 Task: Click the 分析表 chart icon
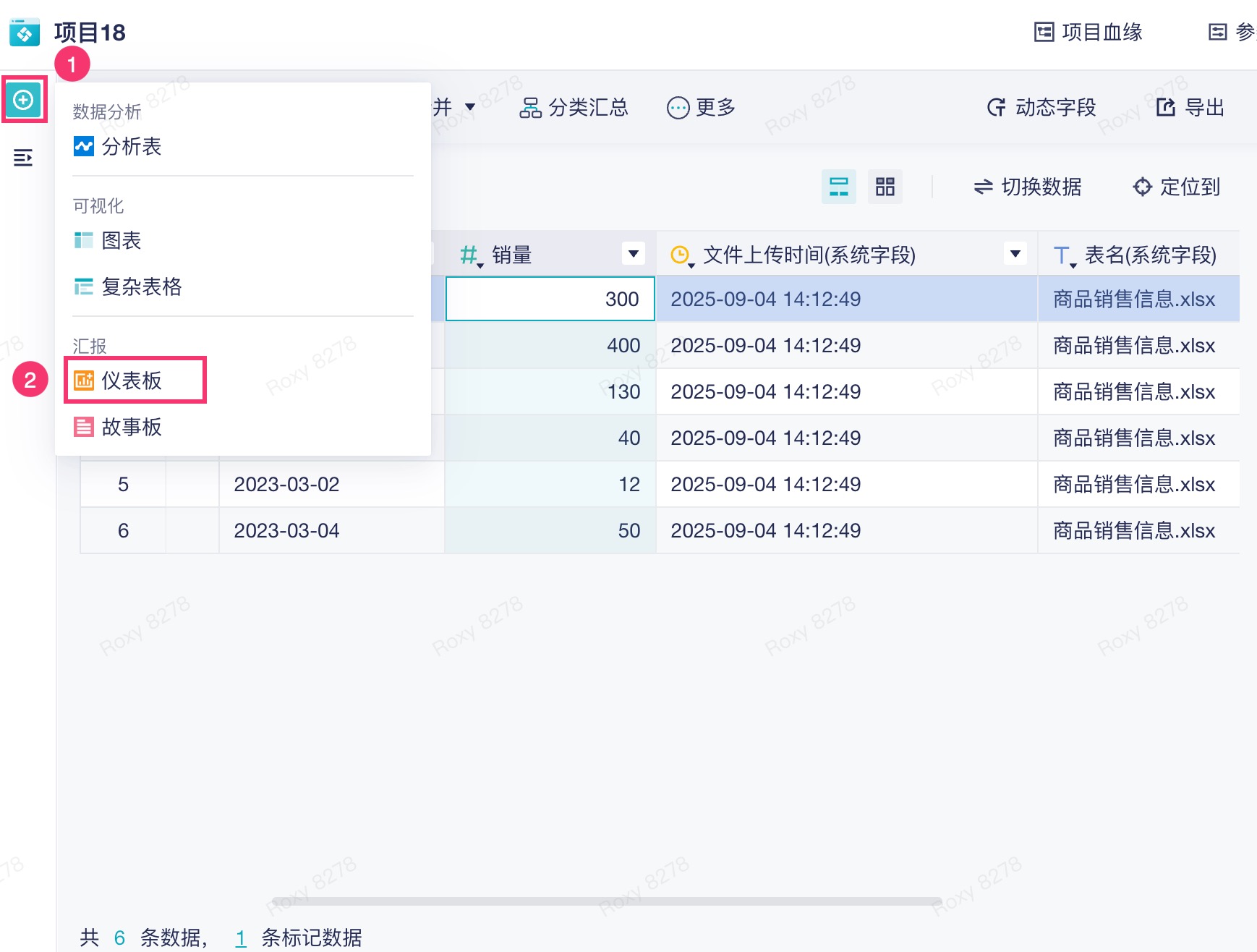coord(84,147)
